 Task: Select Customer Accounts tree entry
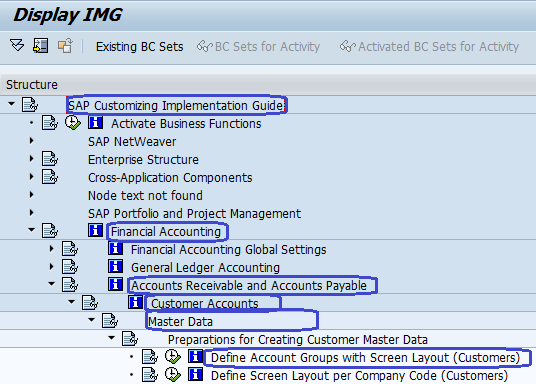pos(204,303)
